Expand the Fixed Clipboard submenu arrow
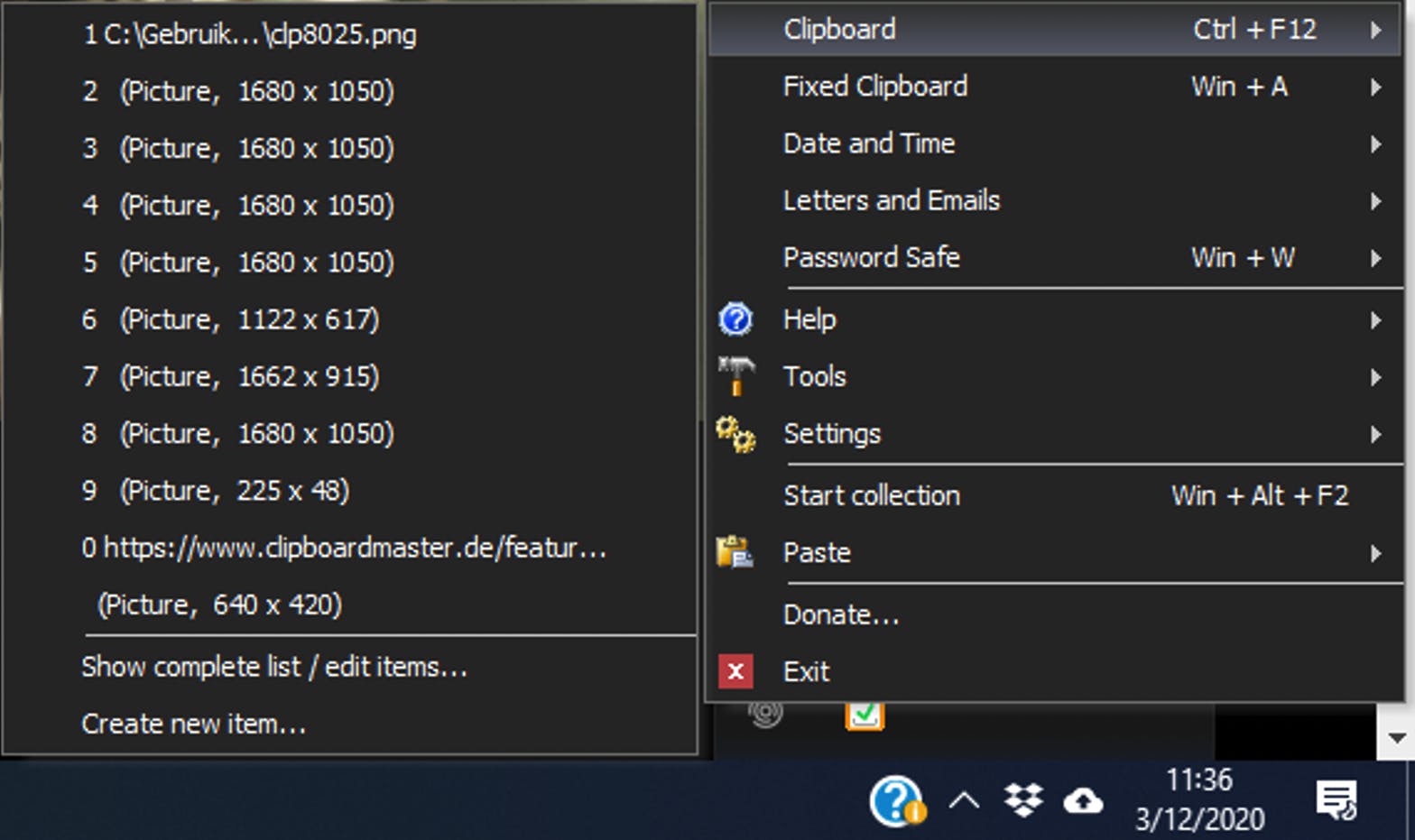The image size is (1415, 840). tap(1375, 87)
